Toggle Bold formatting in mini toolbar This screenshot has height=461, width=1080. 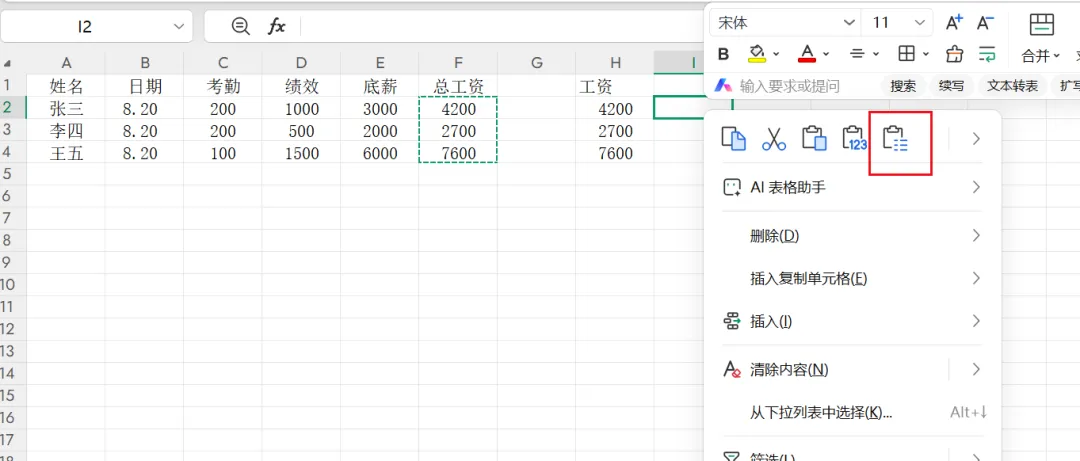[x=723, y=54]
